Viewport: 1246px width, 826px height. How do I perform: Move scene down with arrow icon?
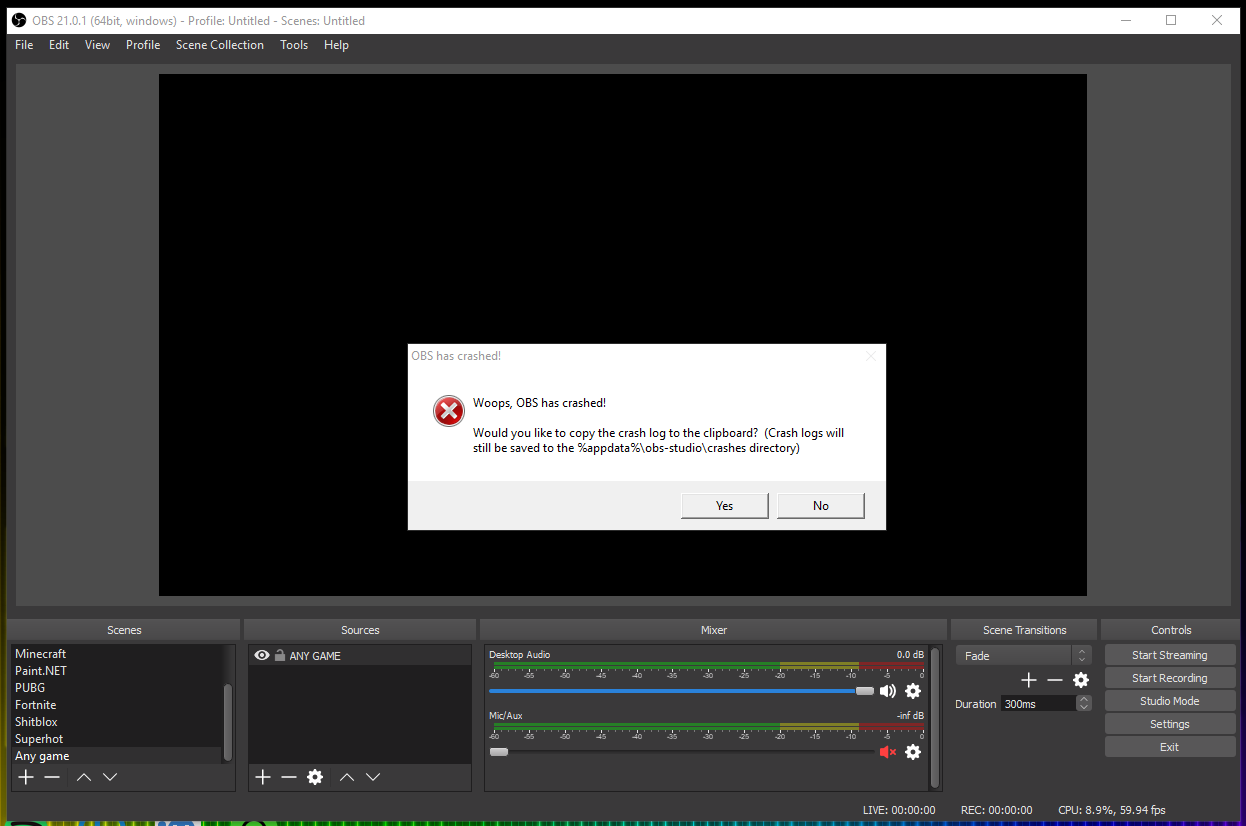click(110, 777)
